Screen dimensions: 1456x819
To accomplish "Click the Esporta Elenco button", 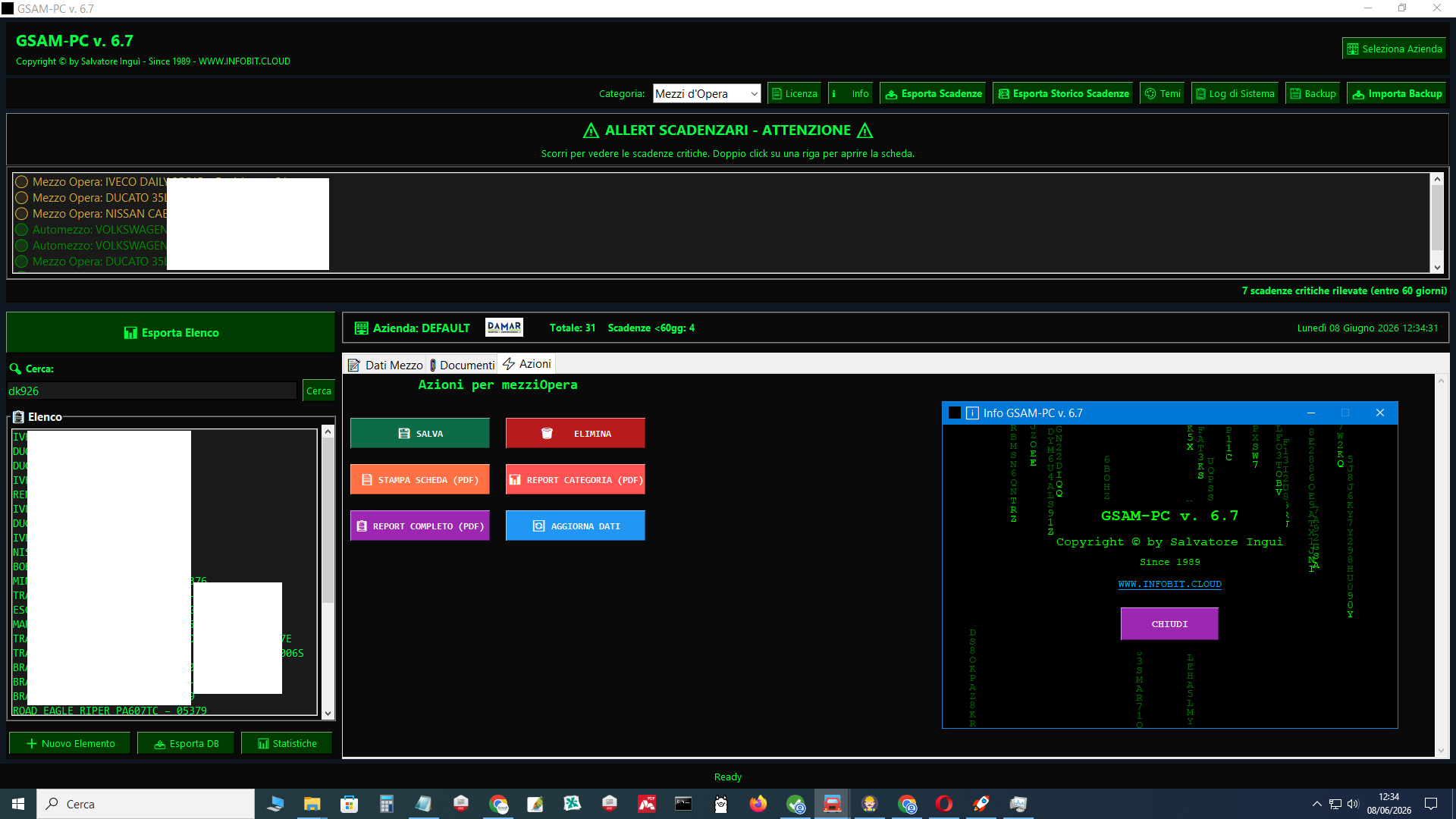I will 171,332.
